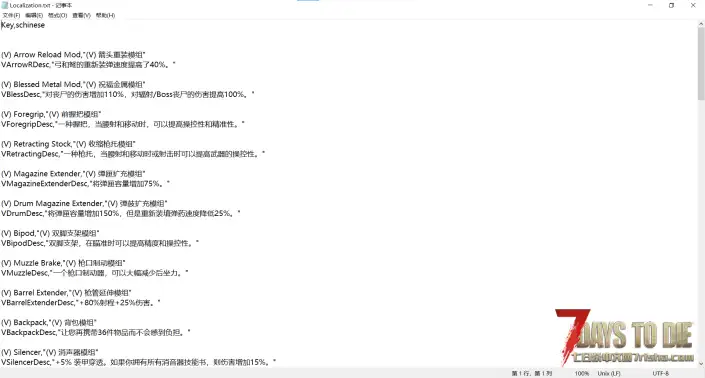
Task: Click the 'VSilencerDesc' line
Action: (x=138, y=362)
